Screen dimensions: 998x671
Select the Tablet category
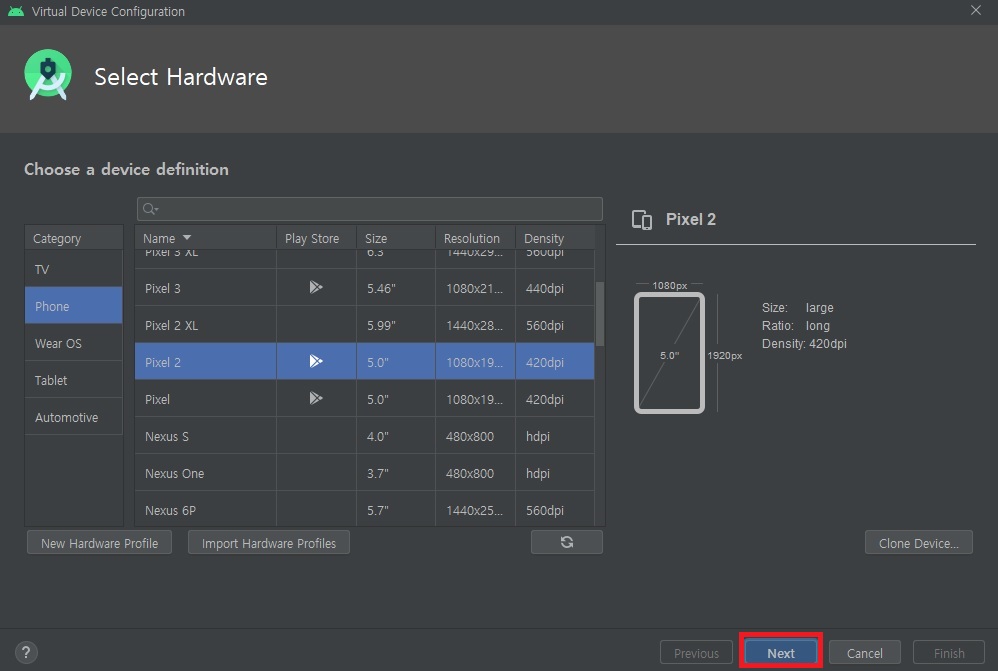(x=73, y=379)
